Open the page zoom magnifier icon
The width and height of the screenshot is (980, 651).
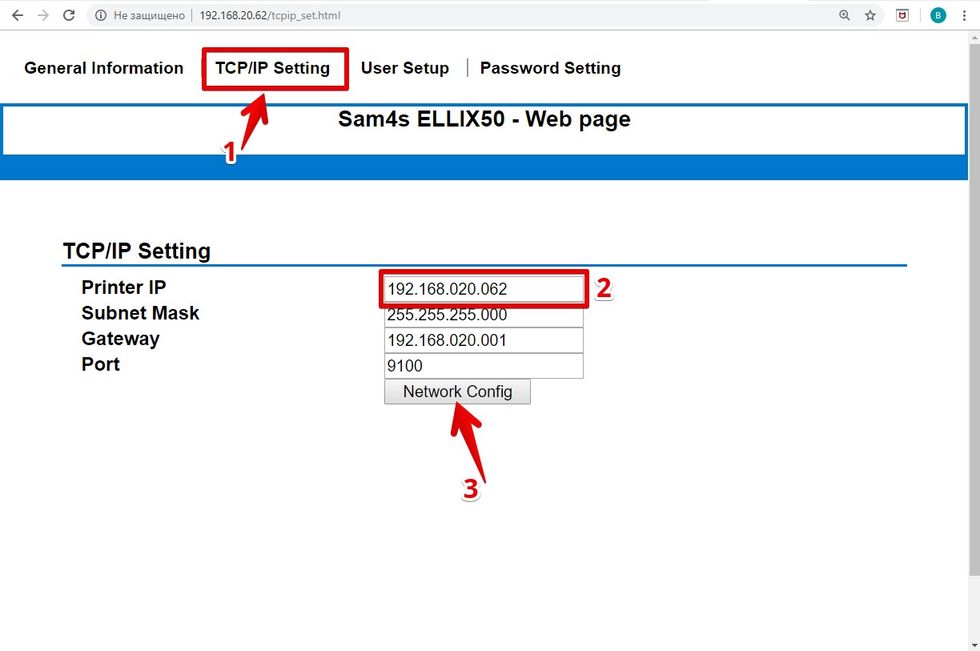[844, 15]
